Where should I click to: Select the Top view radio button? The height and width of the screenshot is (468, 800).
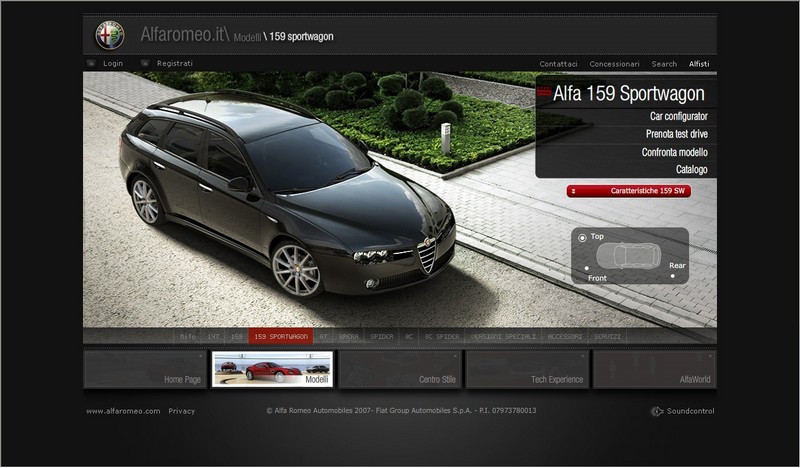(582, 238)
